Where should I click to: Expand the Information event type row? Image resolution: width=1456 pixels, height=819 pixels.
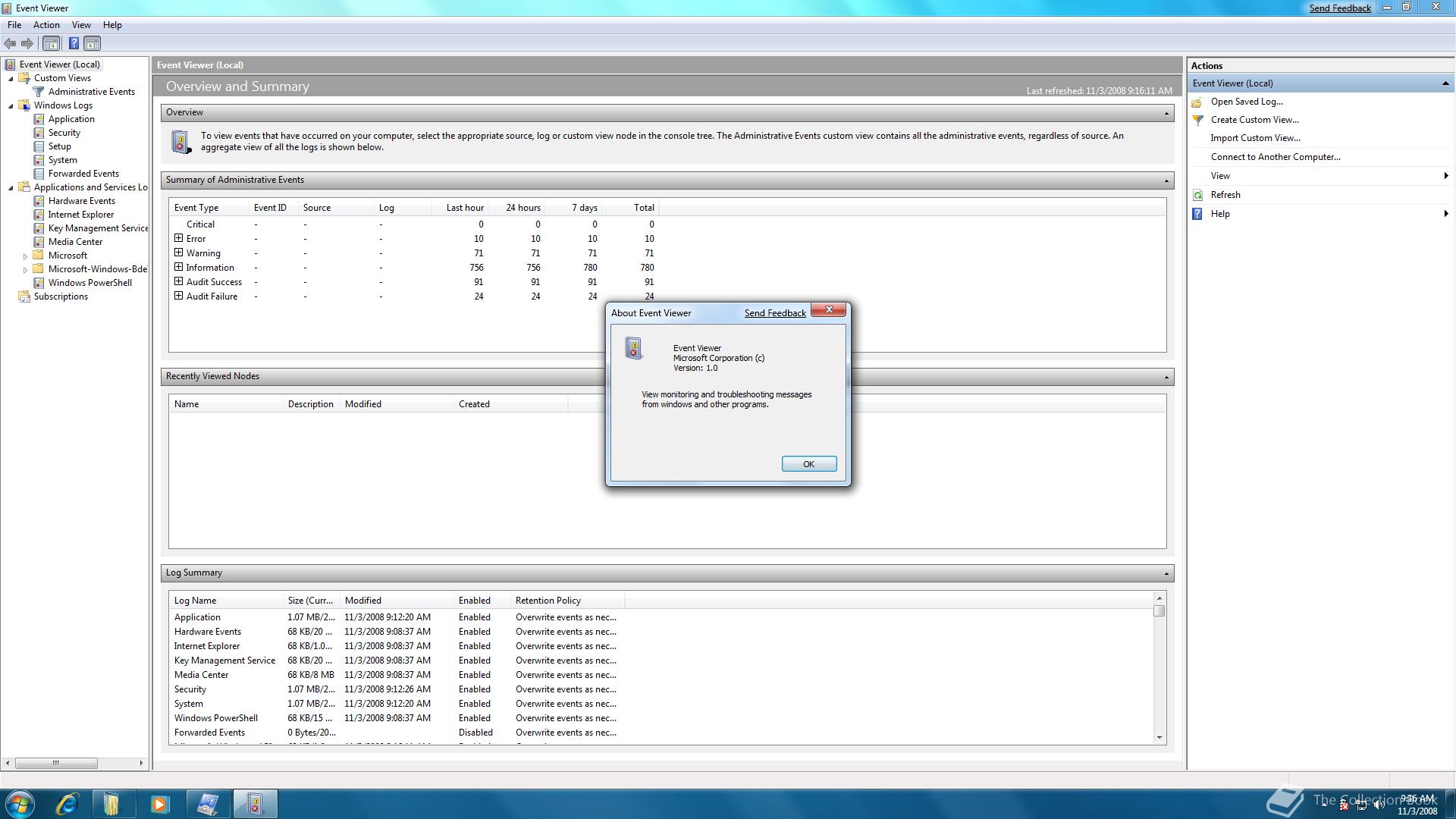pyautogui.click(x=179, y=267)
